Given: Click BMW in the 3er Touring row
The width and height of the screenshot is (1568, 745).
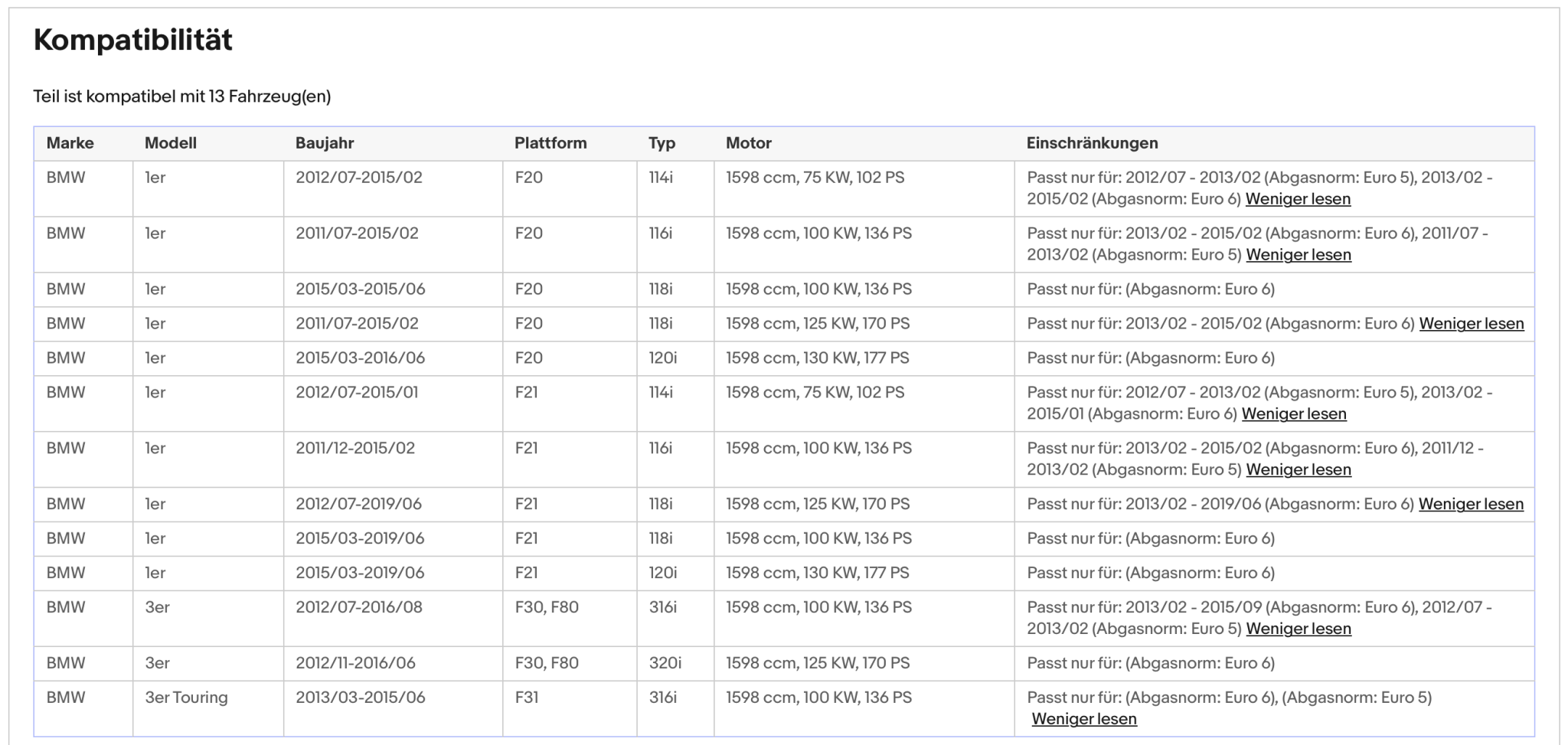Looking at the screenshot, I should click(66, 698).
